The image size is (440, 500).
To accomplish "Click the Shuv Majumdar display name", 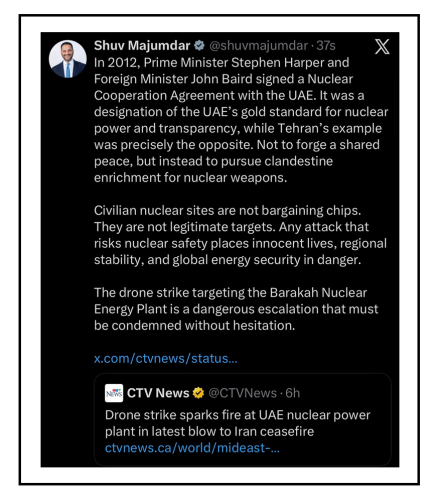I will click(142, 45).
